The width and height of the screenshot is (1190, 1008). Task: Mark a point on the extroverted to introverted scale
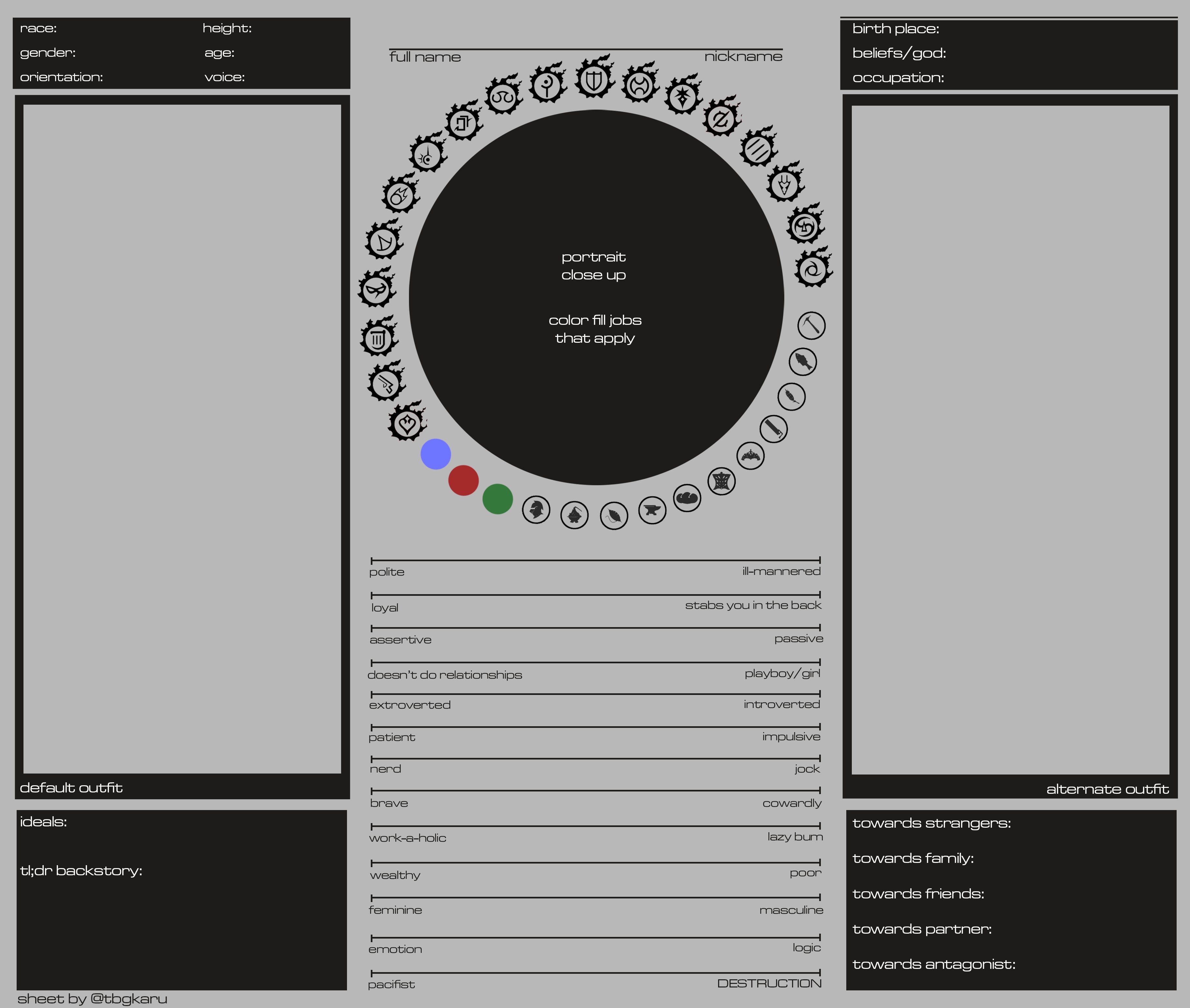click(596, 694)
